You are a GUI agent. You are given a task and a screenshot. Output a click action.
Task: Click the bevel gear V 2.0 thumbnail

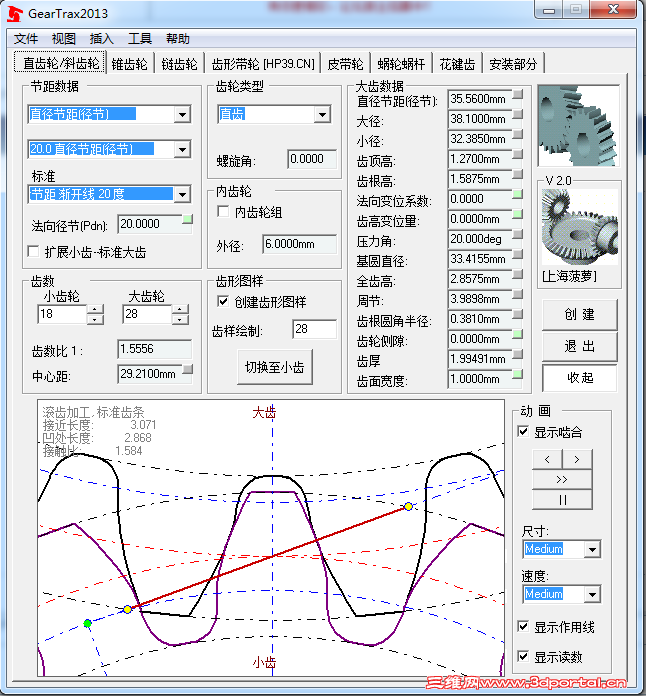tap(579, 227)
